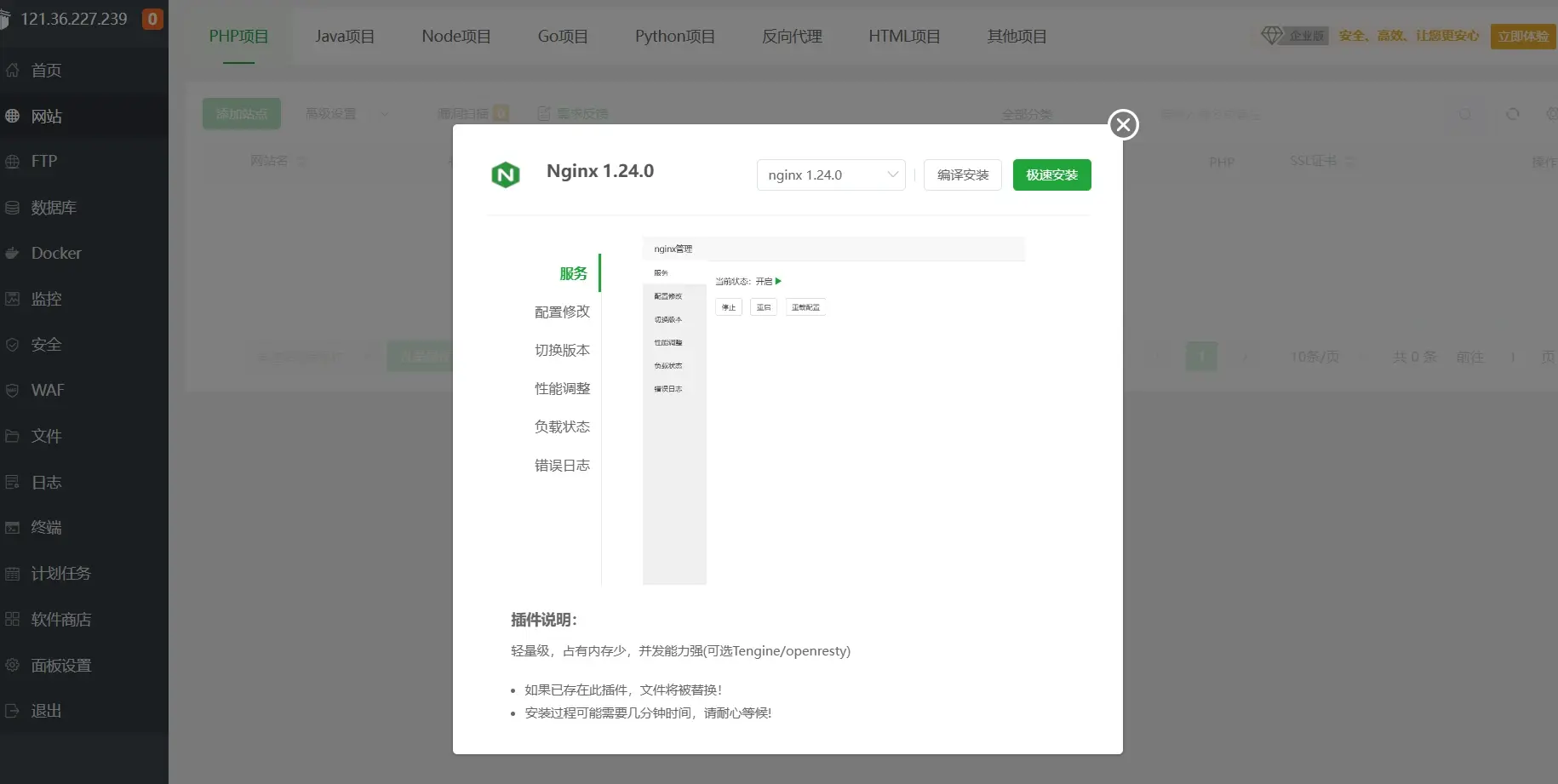Click the 退出 logout icon in sidebar
This screenshot has height=784, width=1558.
(x=12, y=710)
